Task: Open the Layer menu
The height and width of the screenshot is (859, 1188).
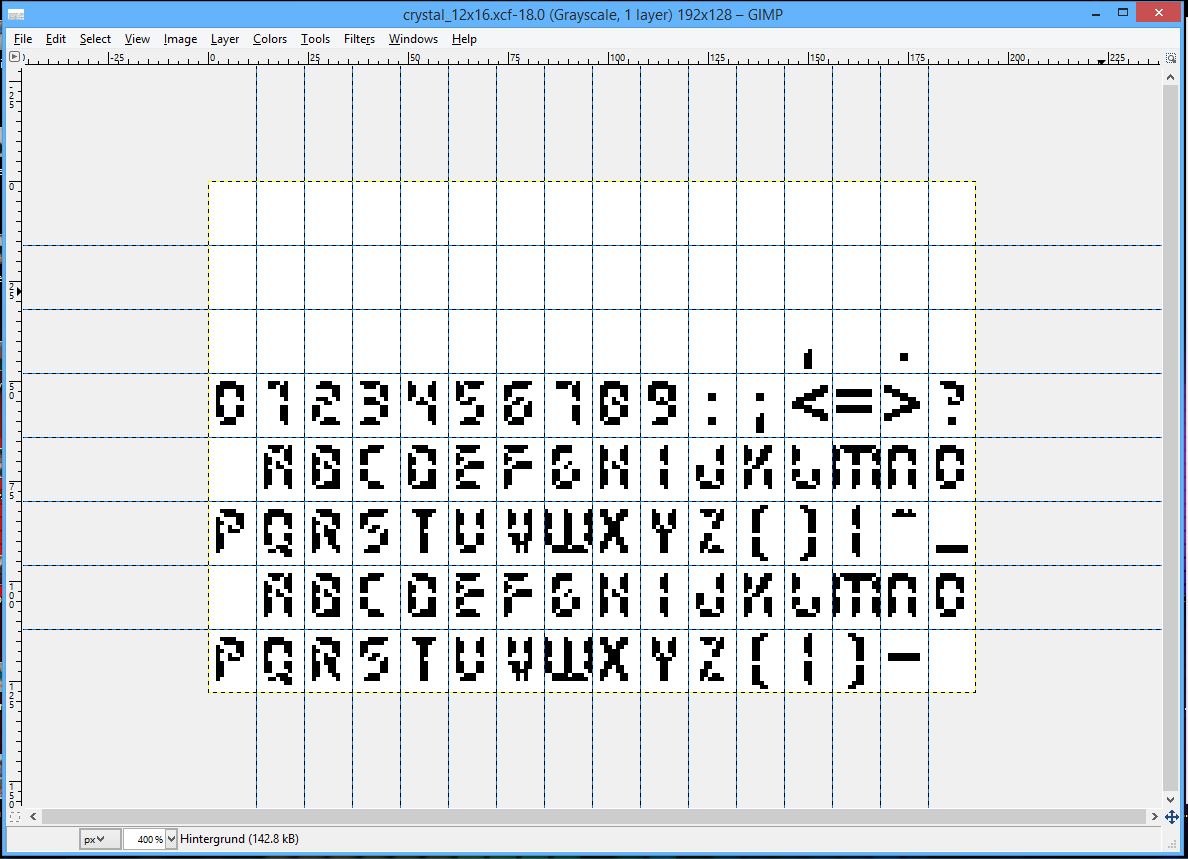Action: [224, 39]
